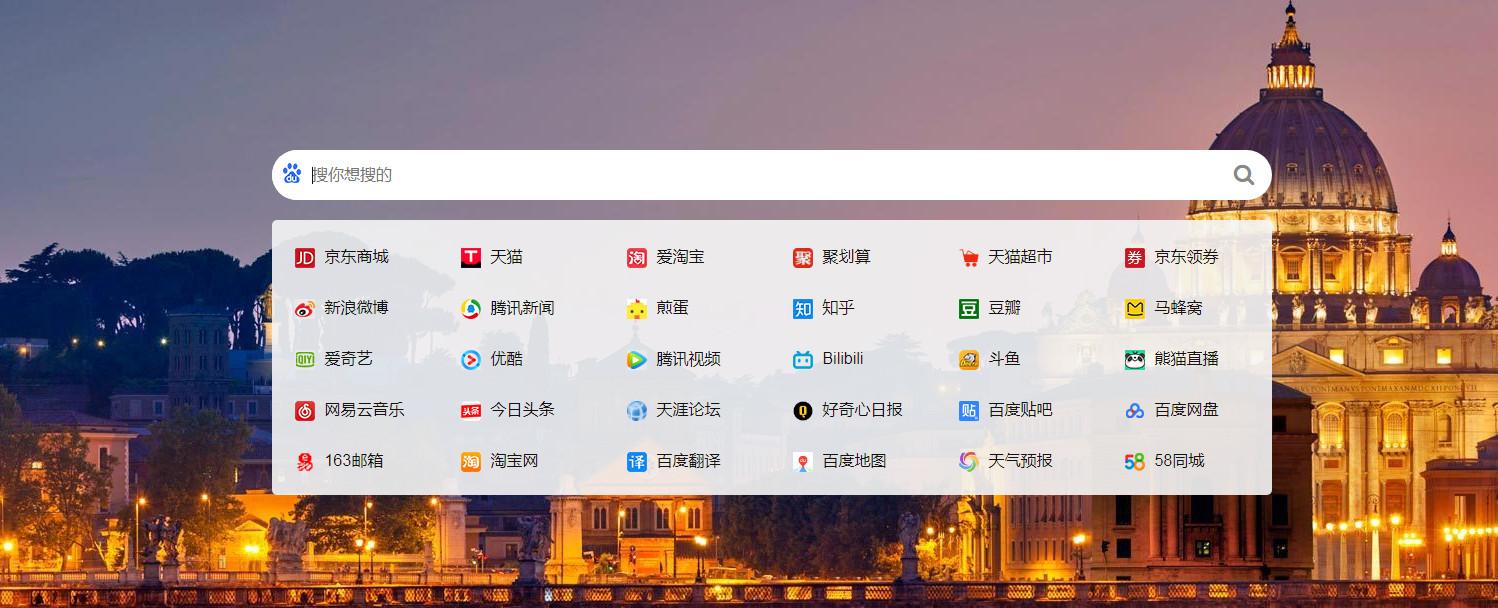
Task: Click the 熊猫直播 panda icon
Action: click(x=1135, y=360)
